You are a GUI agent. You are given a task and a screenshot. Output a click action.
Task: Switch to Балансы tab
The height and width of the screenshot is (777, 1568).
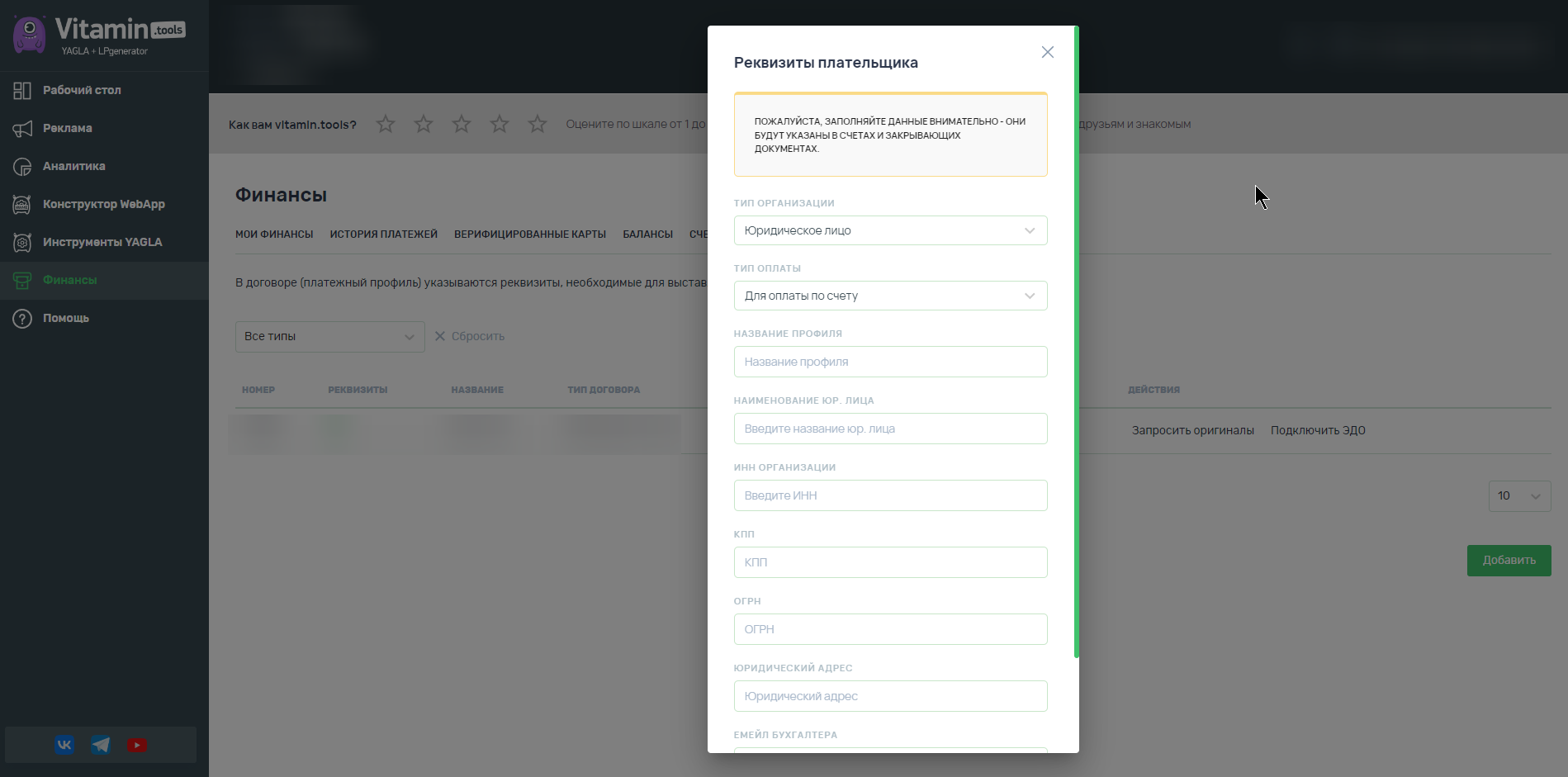[647, 235]
